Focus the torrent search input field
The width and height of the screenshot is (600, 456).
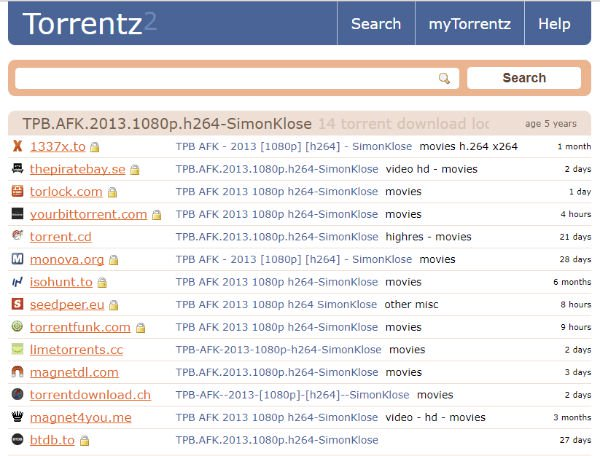click(x=237, y=78)
